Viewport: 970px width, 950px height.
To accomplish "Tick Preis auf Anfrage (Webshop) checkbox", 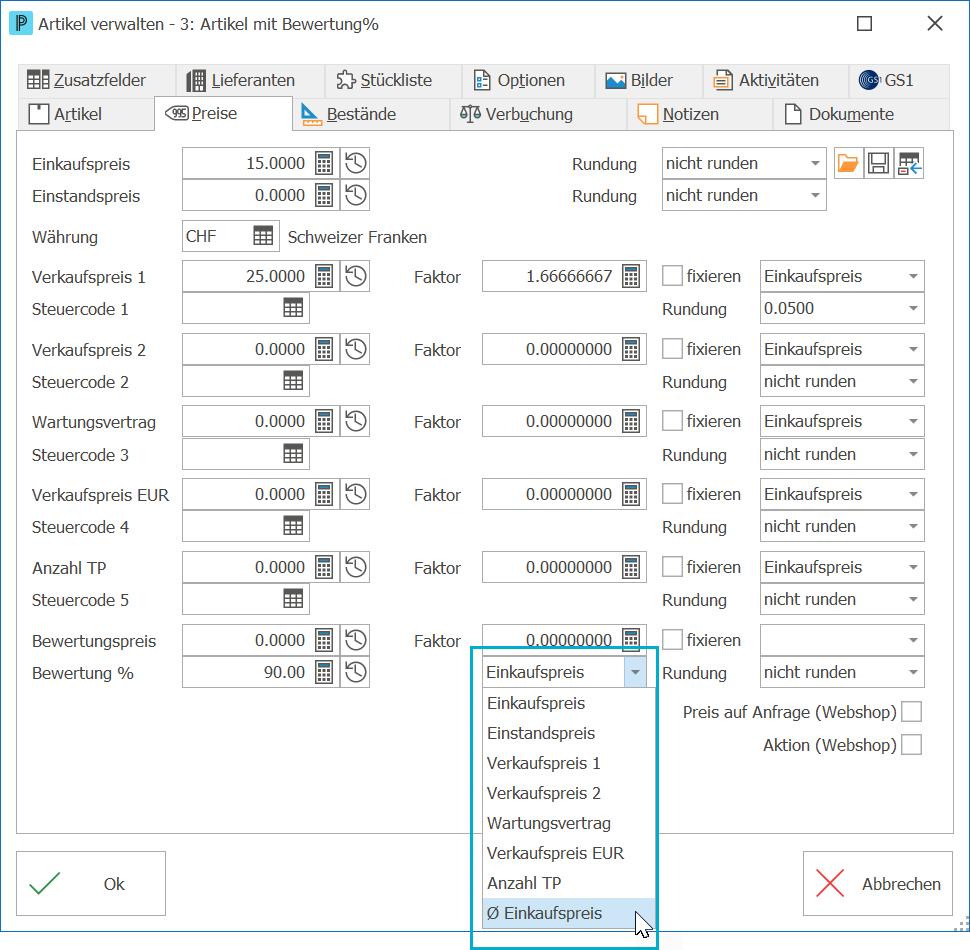I will point(911,712).
